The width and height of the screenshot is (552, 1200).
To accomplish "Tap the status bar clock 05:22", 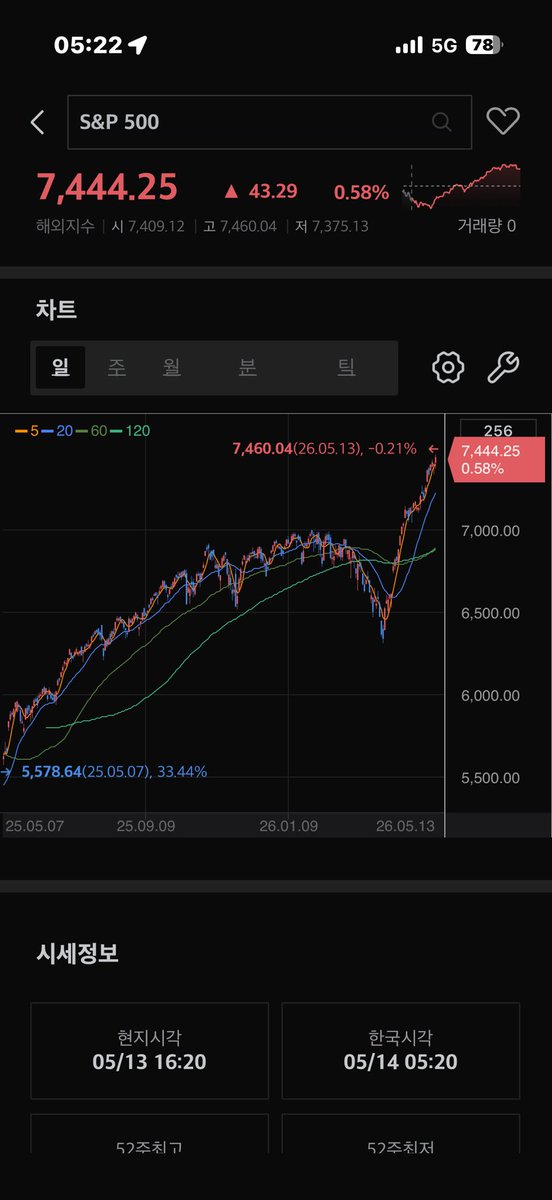I will [x=88, y=45].
